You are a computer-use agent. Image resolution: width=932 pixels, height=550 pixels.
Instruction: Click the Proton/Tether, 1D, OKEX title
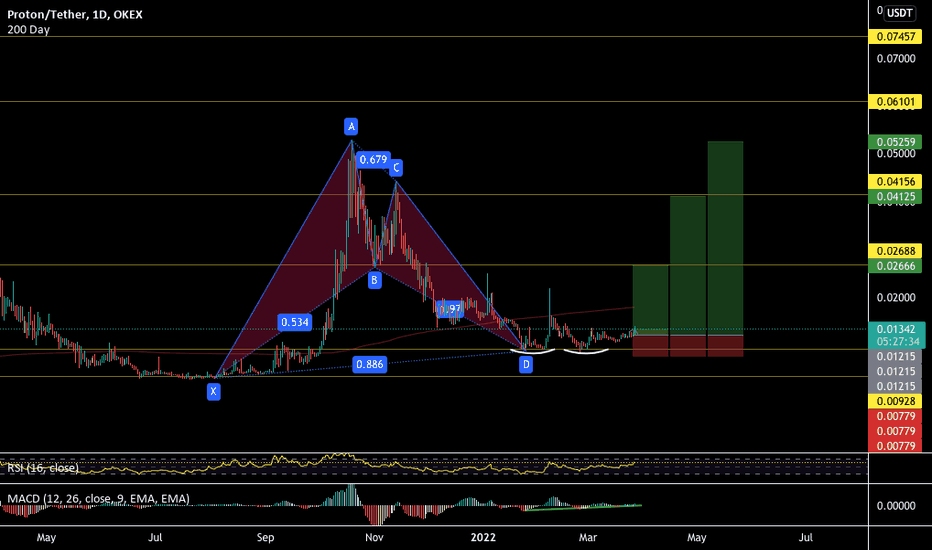(75, 14)
